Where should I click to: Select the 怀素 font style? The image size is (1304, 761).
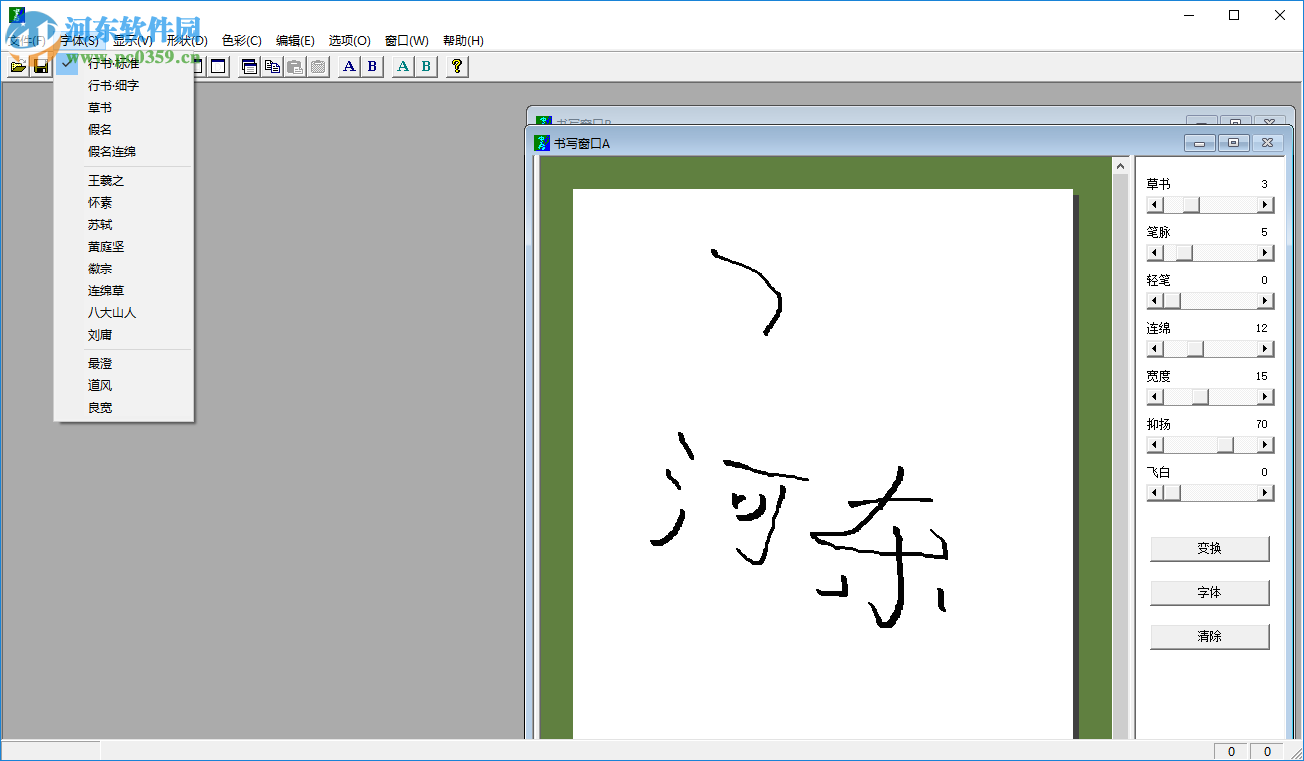tap(99, 202)
